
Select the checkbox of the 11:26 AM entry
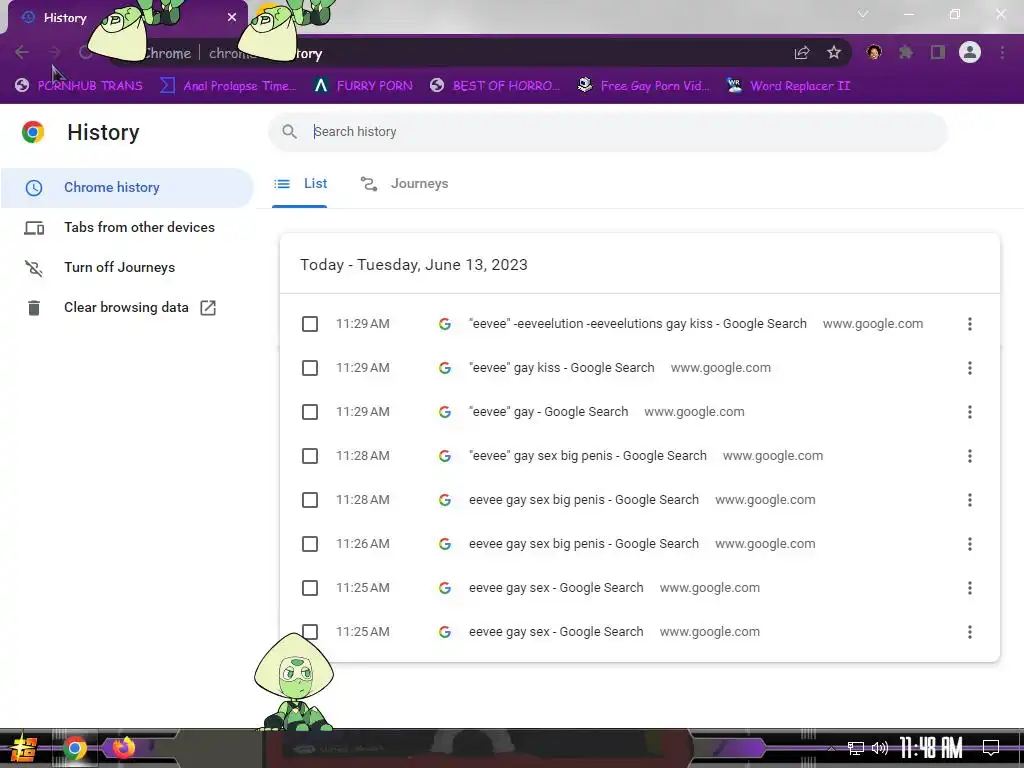[x=310, y=544]
